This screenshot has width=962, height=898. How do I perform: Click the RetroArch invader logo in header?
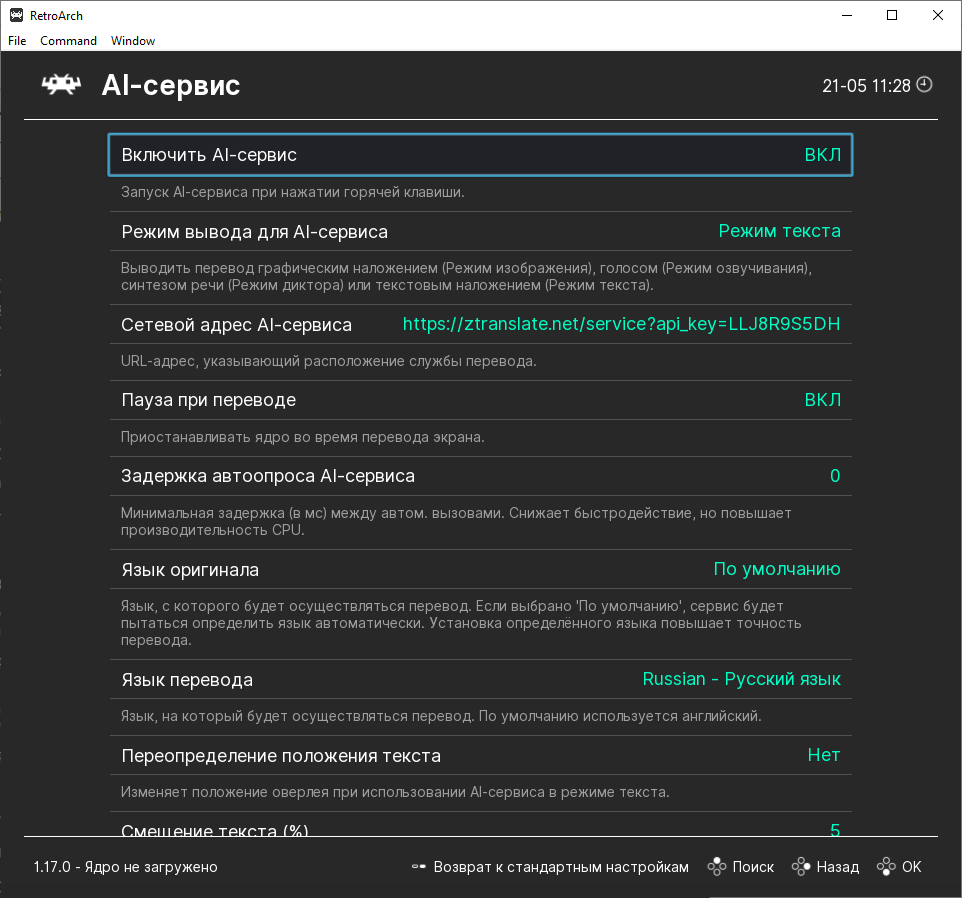click(61, 85)
